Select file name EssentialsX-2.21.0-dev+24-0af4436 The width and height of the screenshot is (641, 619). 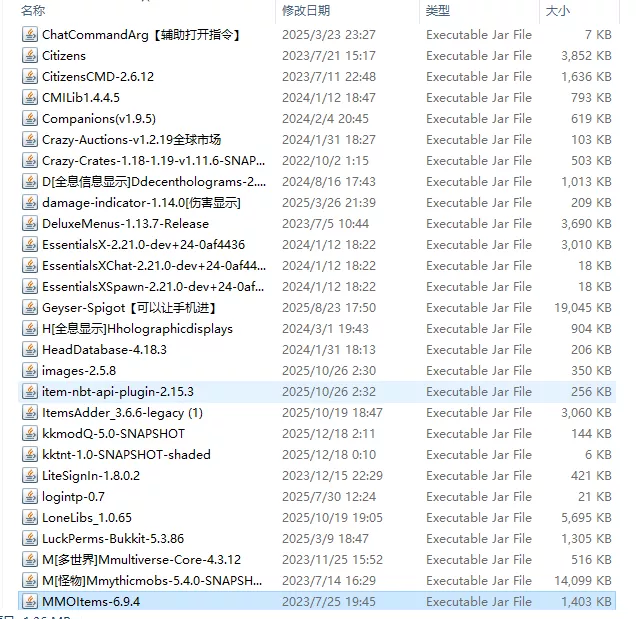pos(143,245)
